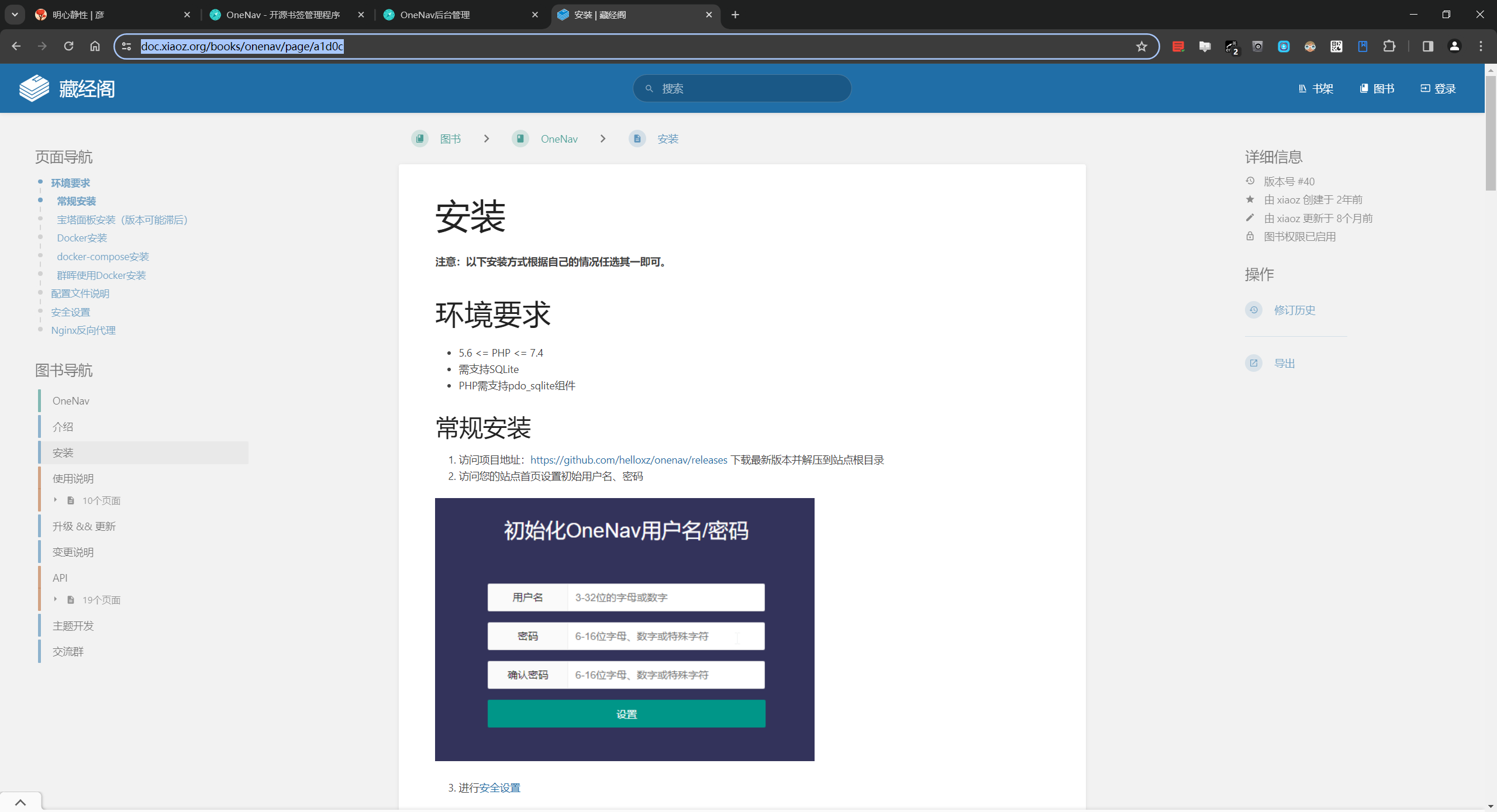Image resolution: width=1497 pixels, height=812 pixels.
Task: Bookmark this page with the star icon
Action: (1141, 46)
